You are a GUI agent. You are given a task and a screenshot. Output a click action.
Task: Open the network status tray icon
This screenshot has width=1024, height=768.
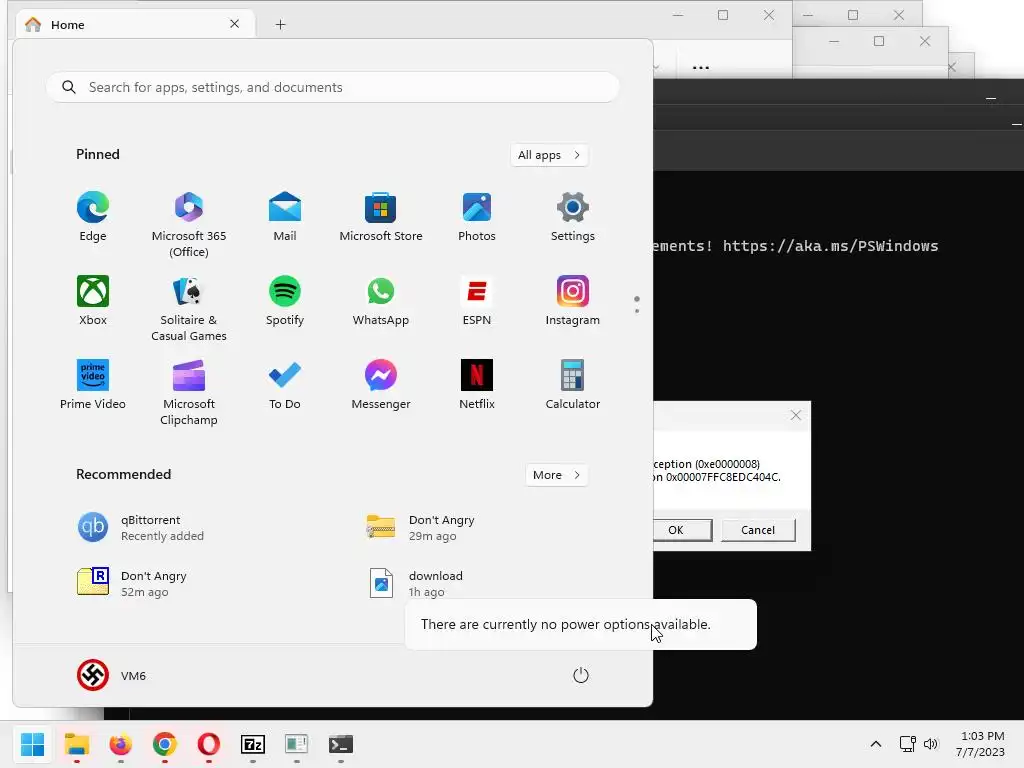907,744
